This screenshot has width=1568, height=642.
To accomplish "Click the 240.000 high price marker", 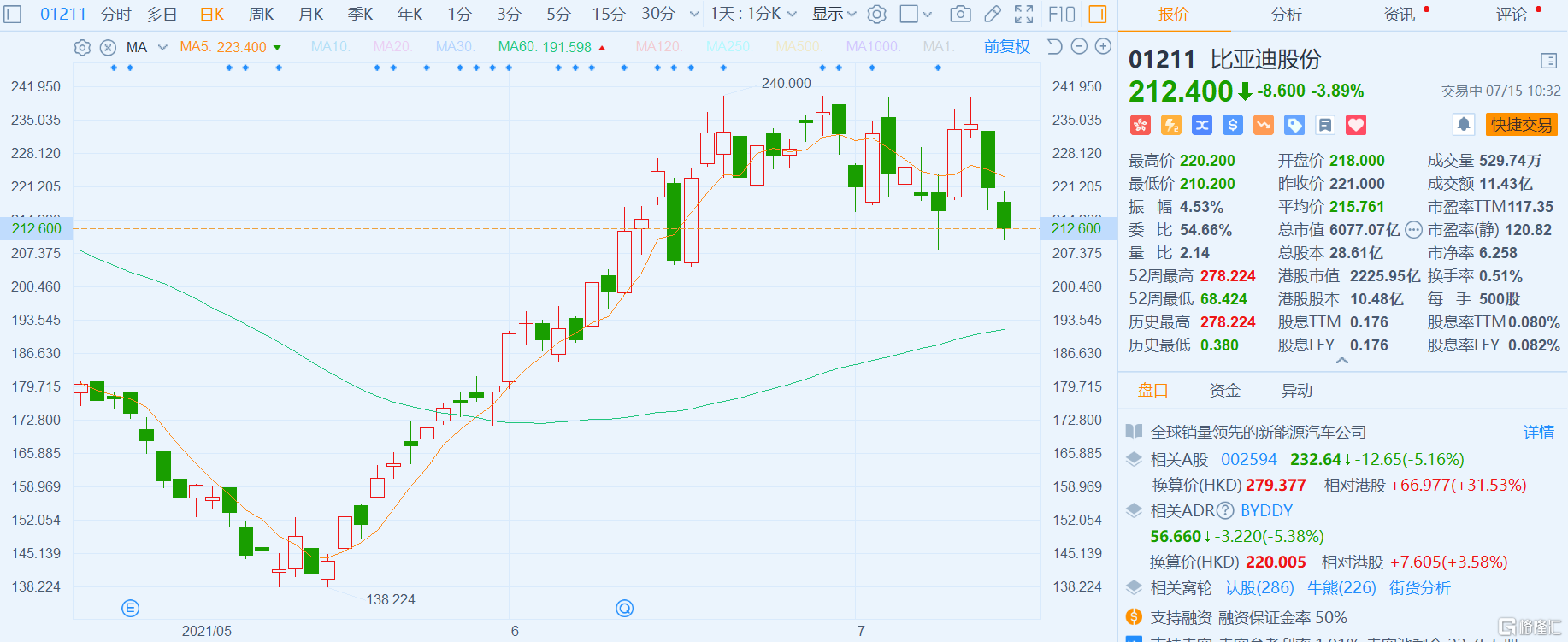I will [786, 83].
